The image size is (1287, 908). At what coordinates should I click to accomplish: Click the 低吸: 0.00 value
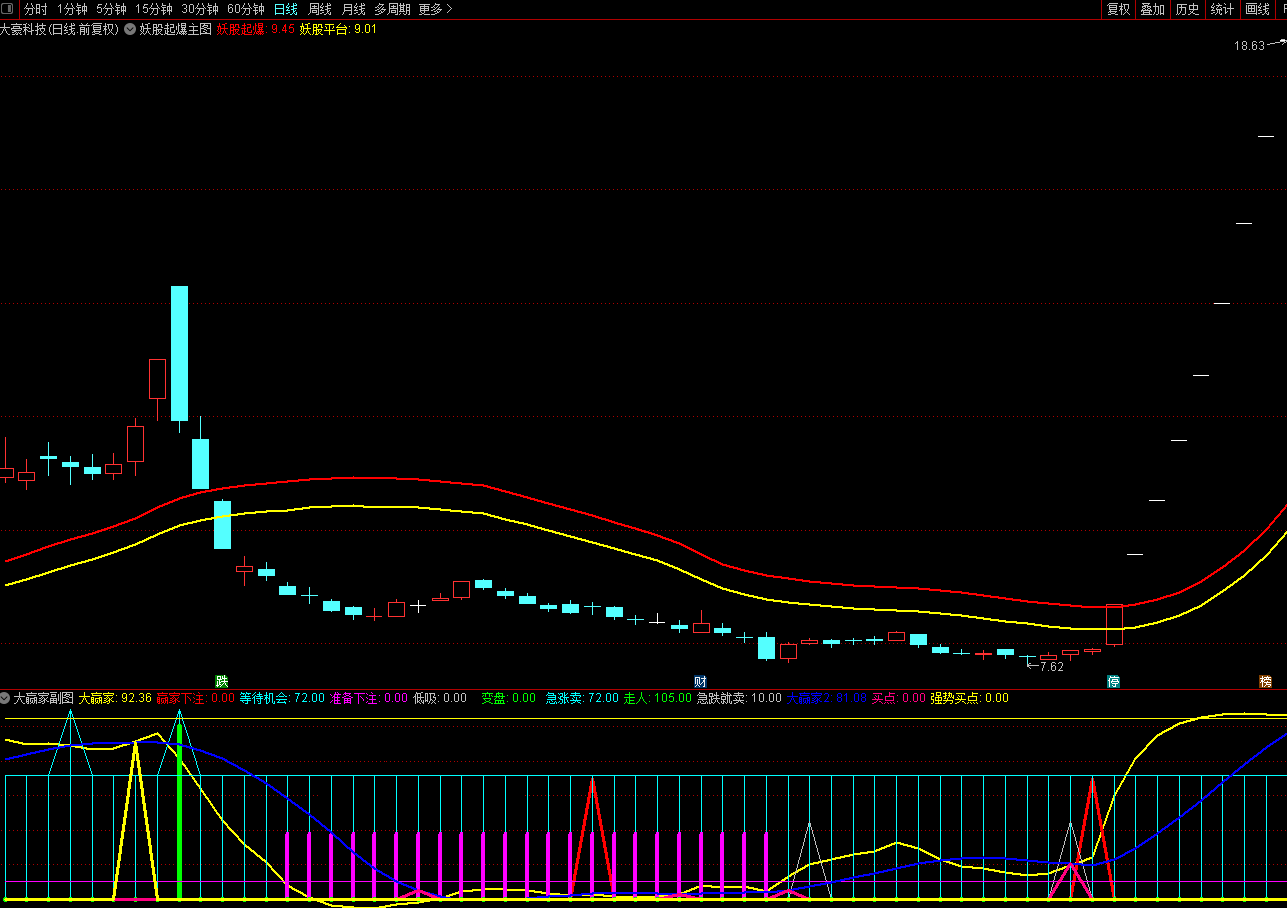coord(440,697)
